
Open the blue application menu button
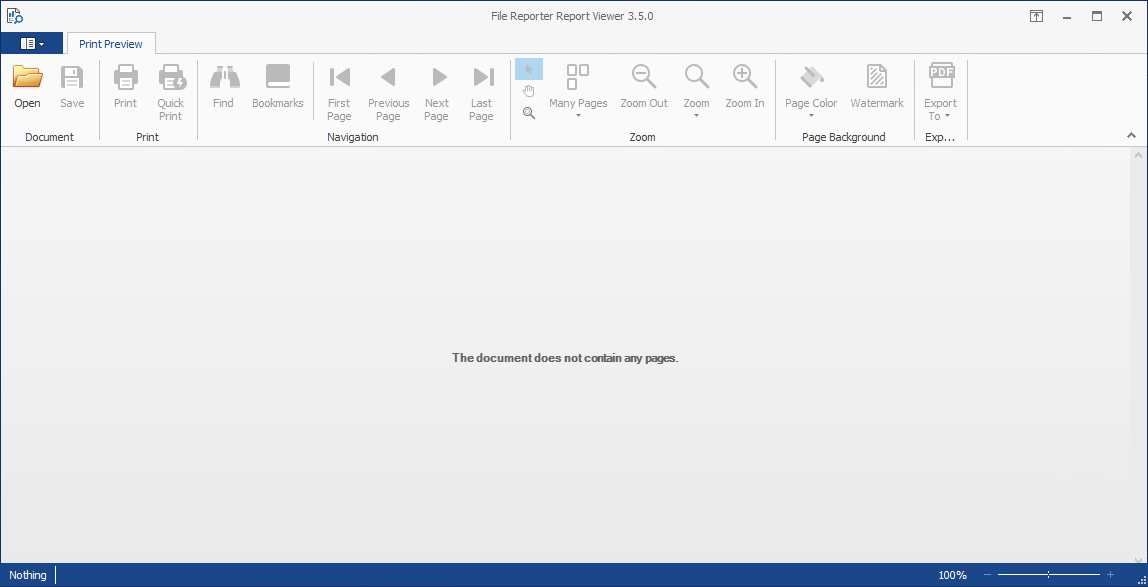click(31, 44)
